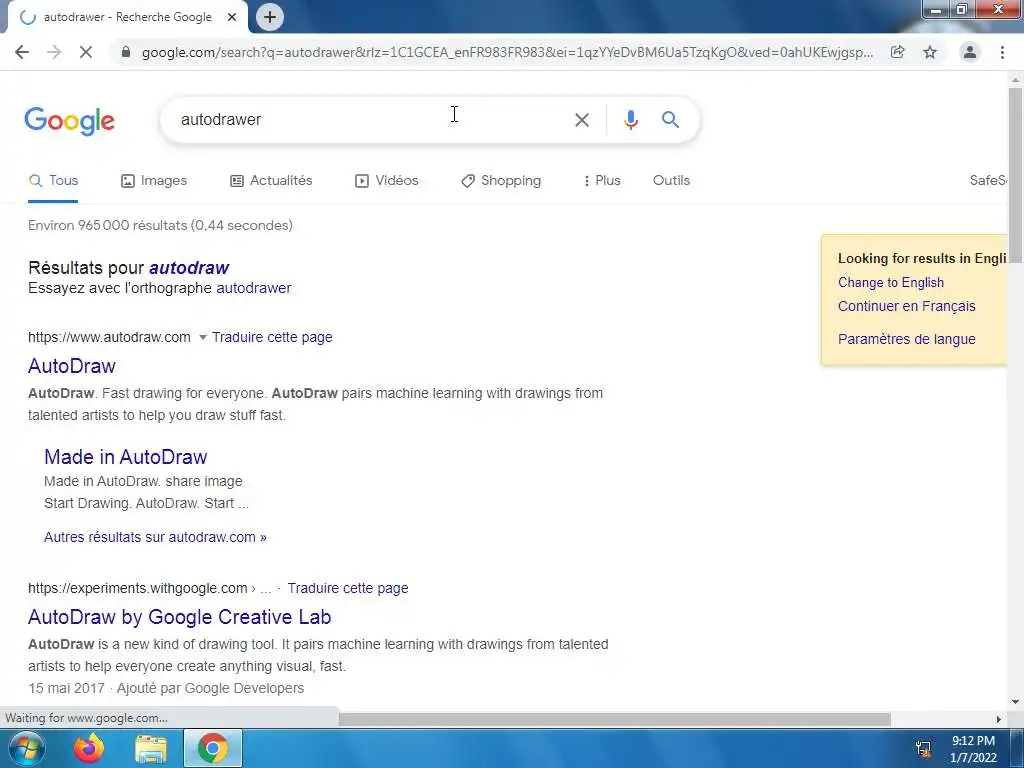Viewport: 1024px width, 768px height.
Task: Open a new tab with the plus button
Action: (x=270, y=17)
